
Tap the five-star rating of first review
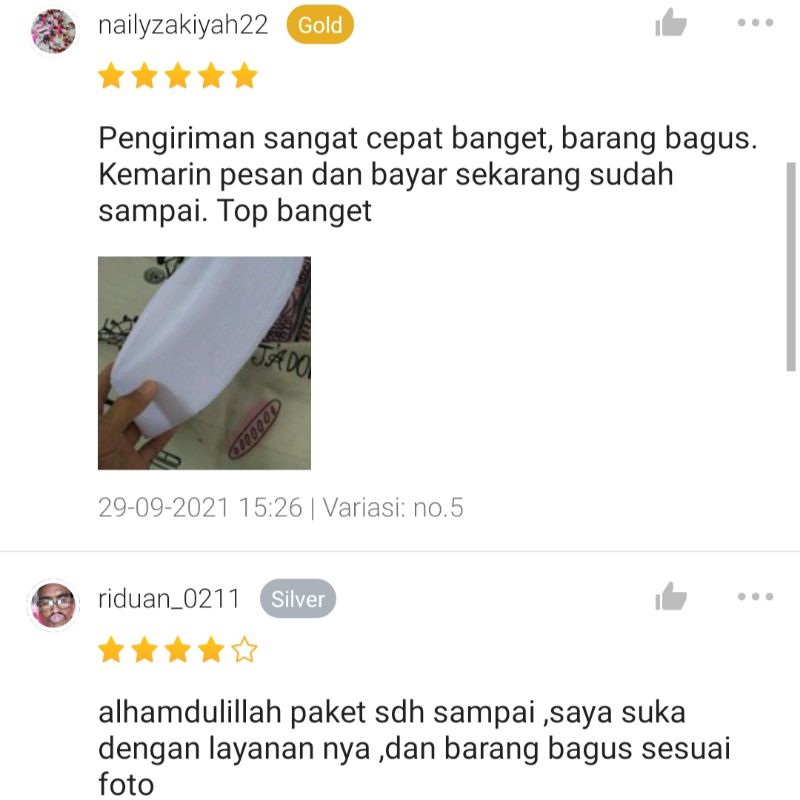(178, 76)
